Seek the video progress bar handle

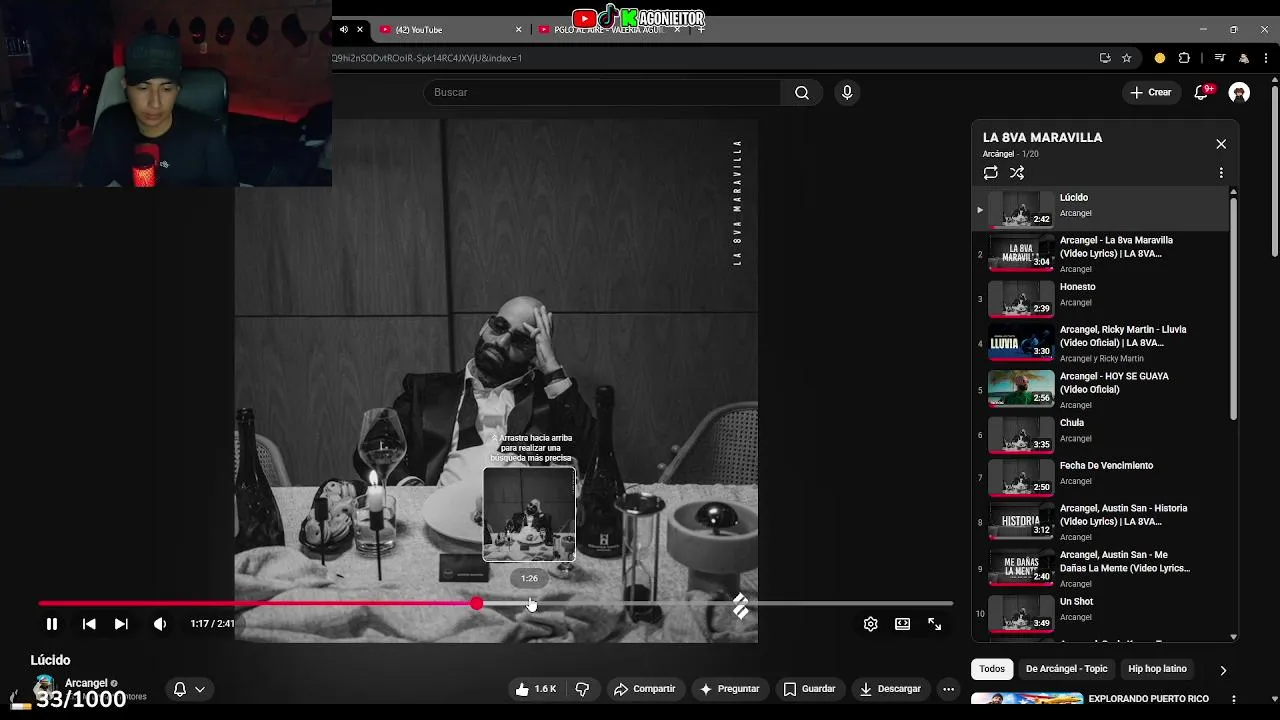(x=477, y=603)
